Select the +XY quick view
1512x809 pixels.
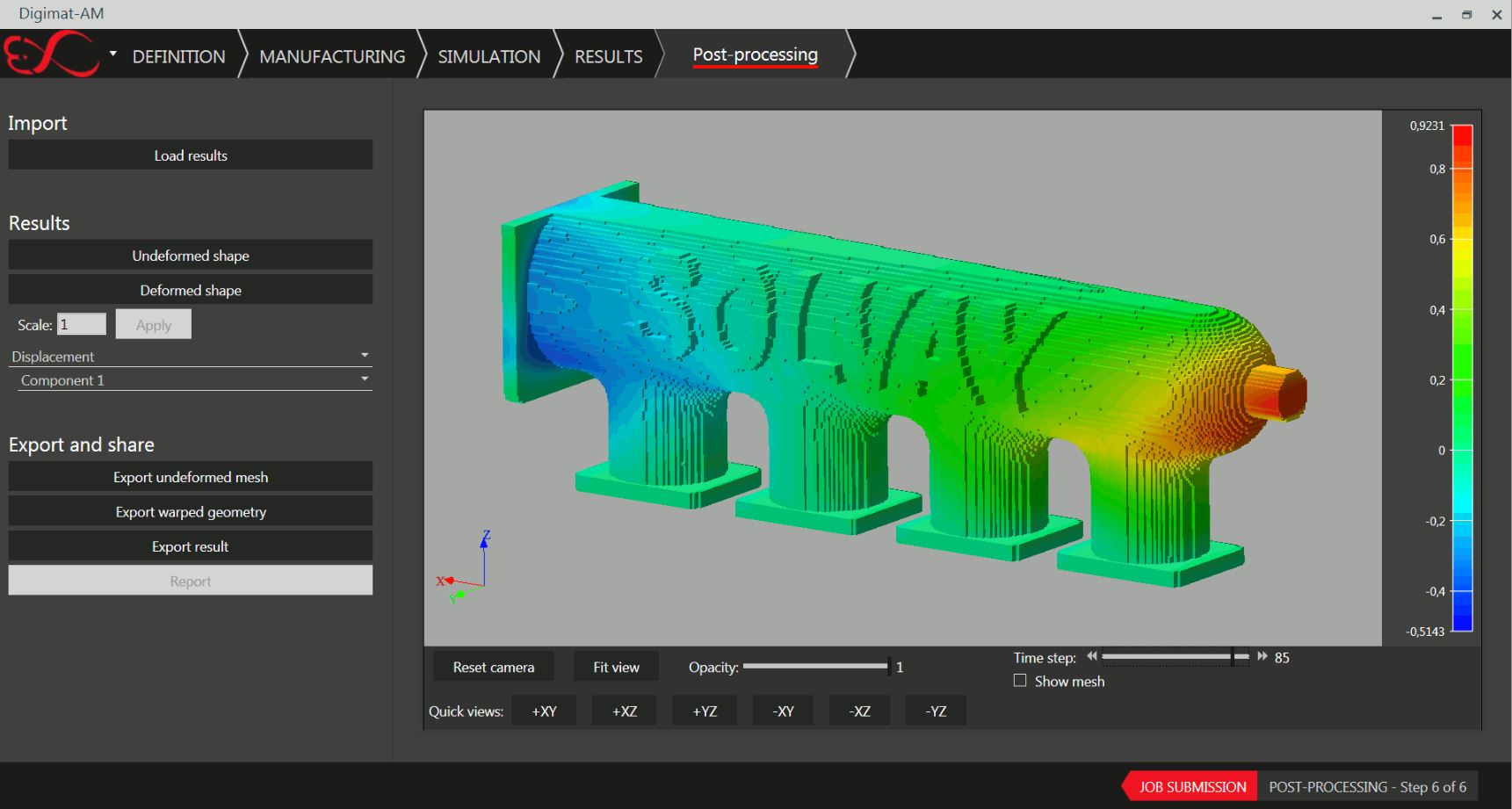coord(544,711)
